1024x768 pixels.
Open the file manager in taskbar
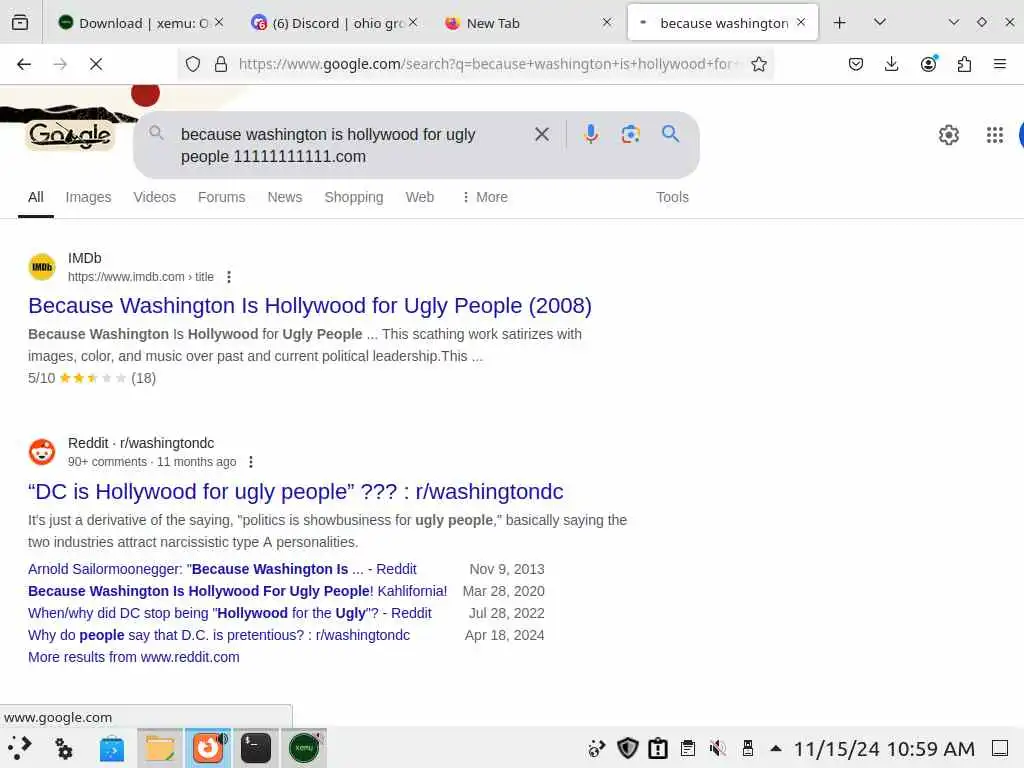tap(160, 748)
